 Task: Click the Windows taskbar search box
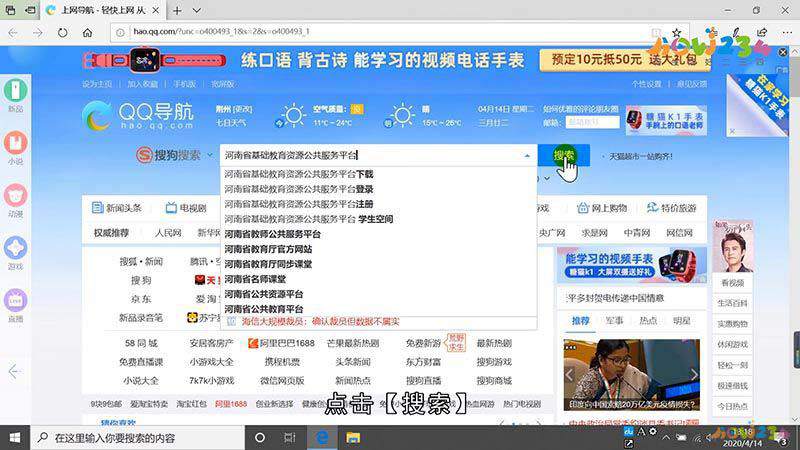tap(137, 438)
